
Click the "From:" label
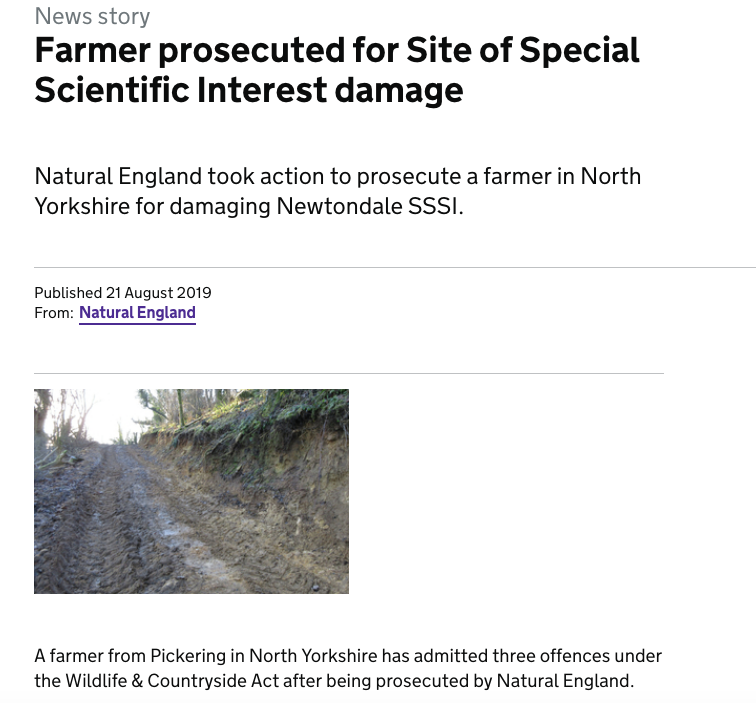pyautogui.click(x=54, y=313)
